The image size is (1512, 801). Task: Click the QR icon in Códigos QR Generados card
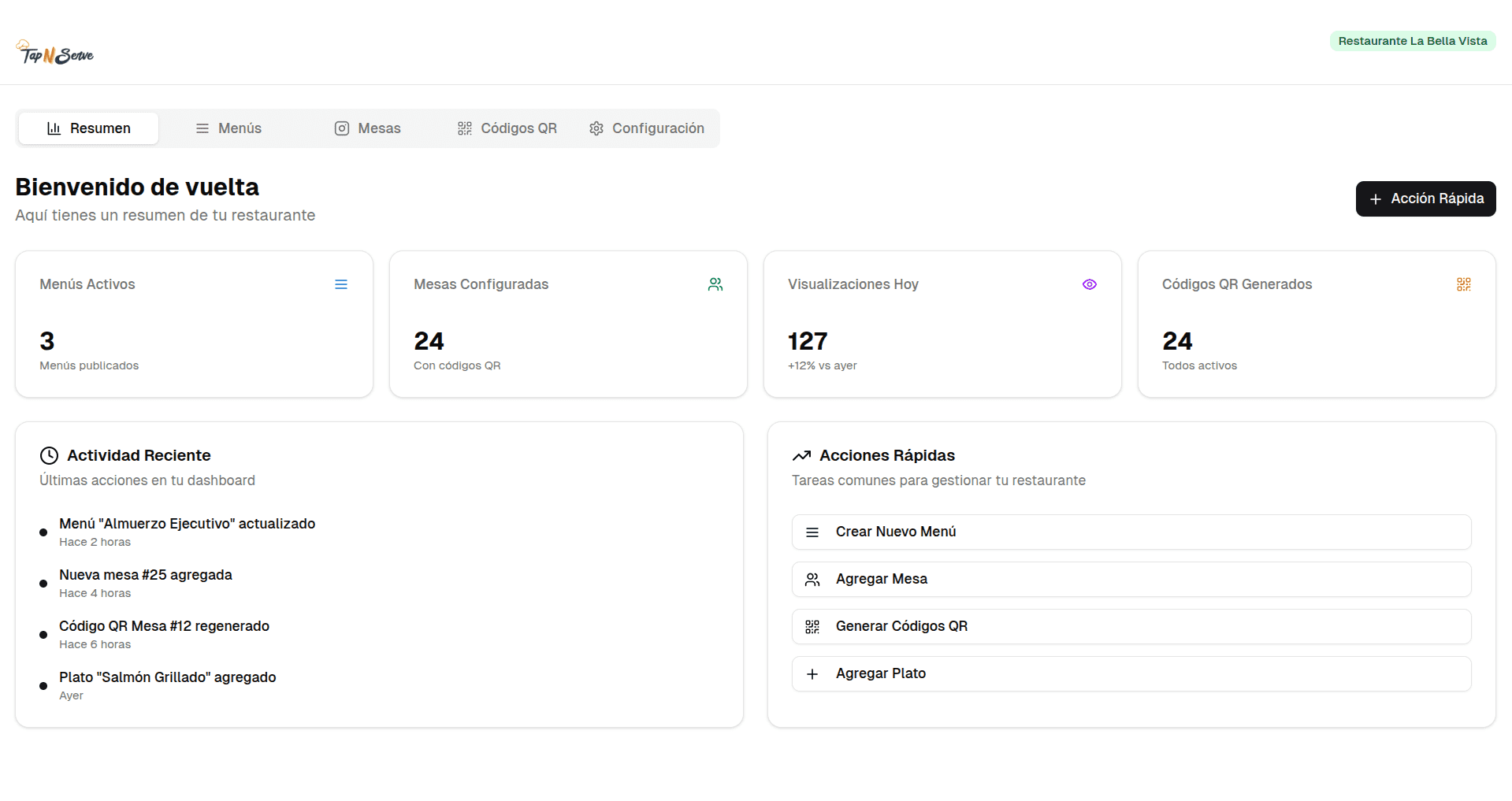point(1464,284)
